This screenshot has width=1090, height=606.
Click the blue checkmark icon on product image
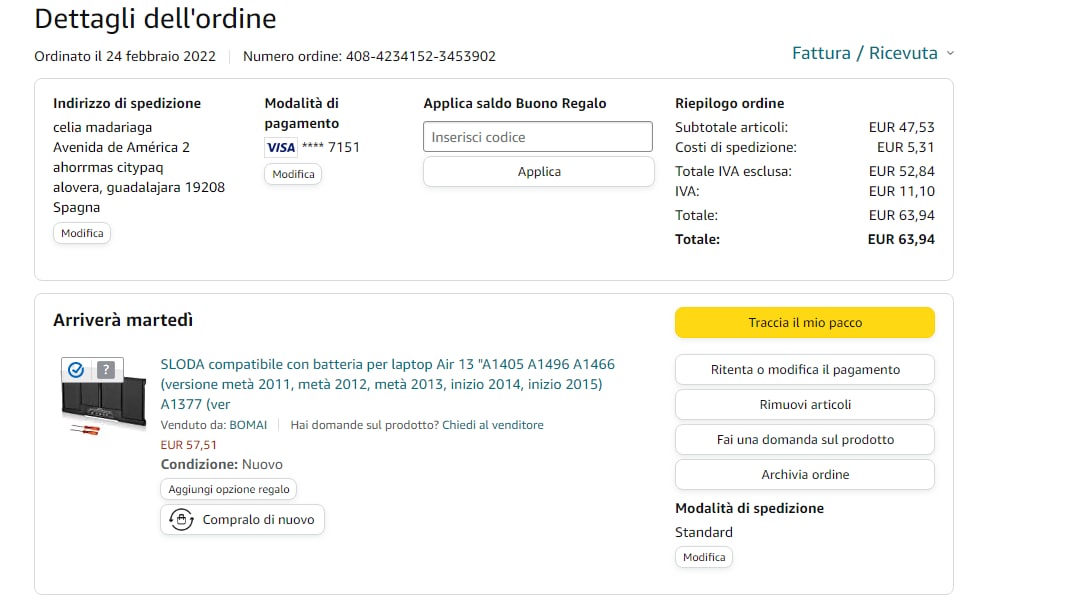tap(76, 370)
